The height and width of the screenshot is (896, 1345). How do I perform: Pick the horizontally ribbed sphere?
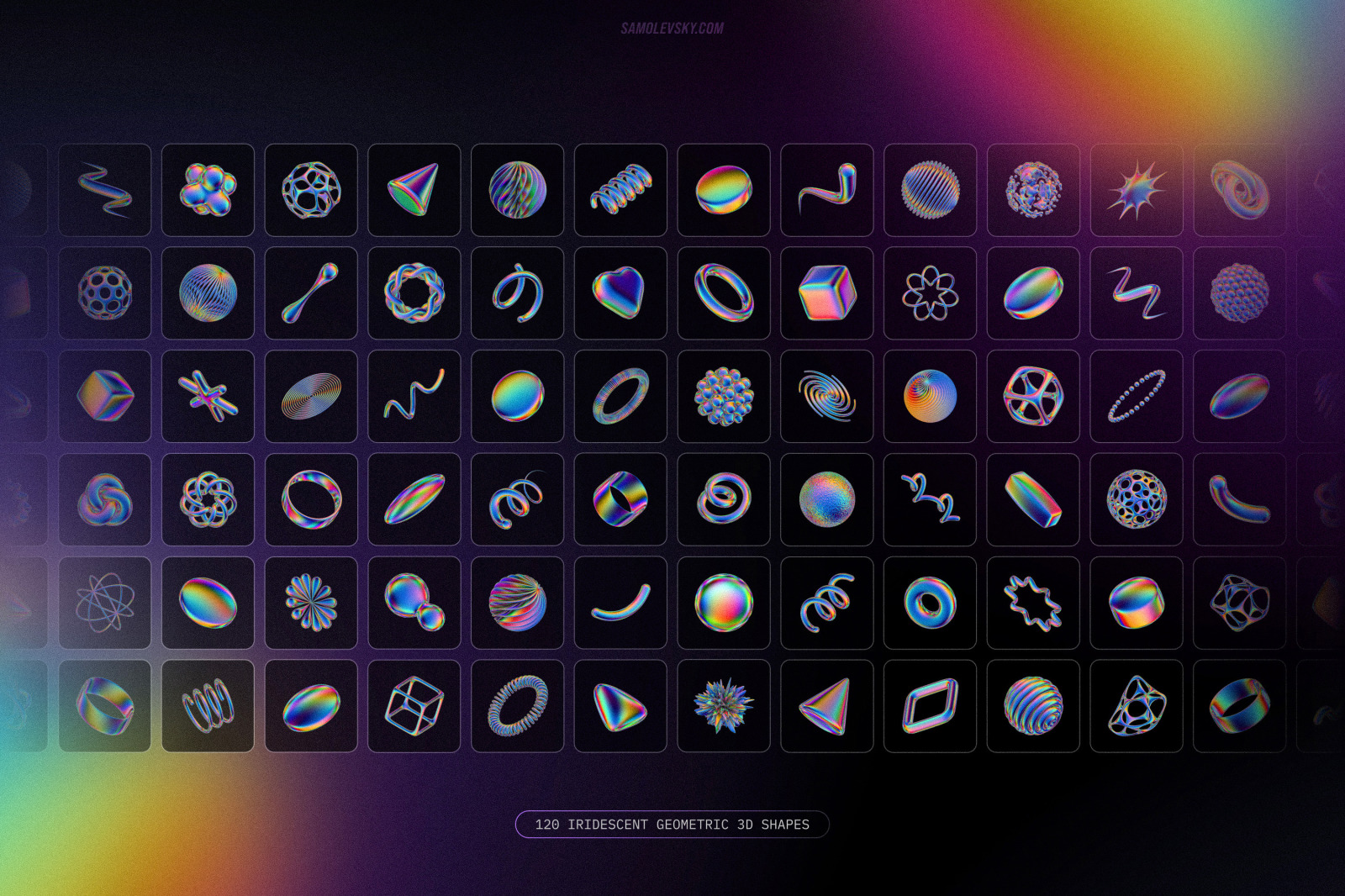click(1033, 706)
